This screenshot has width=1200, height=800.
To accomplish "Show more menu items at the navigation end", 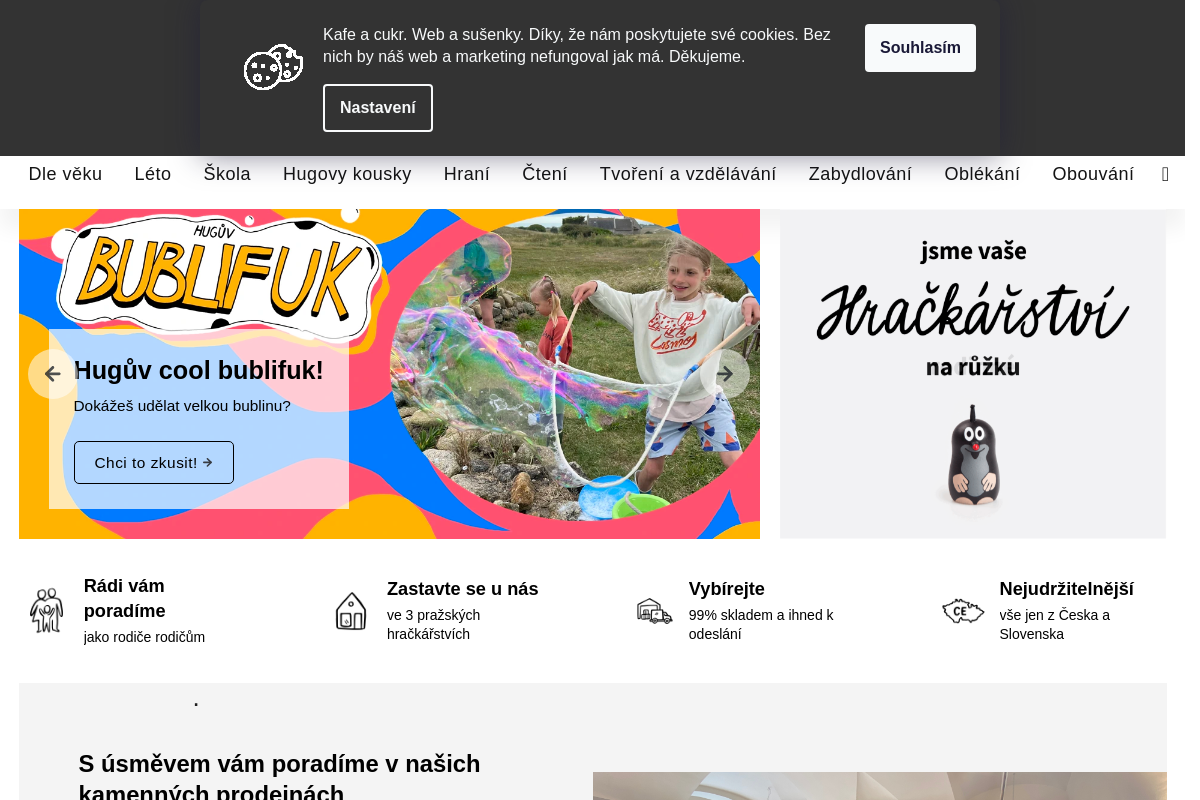I will [1165, 174].
